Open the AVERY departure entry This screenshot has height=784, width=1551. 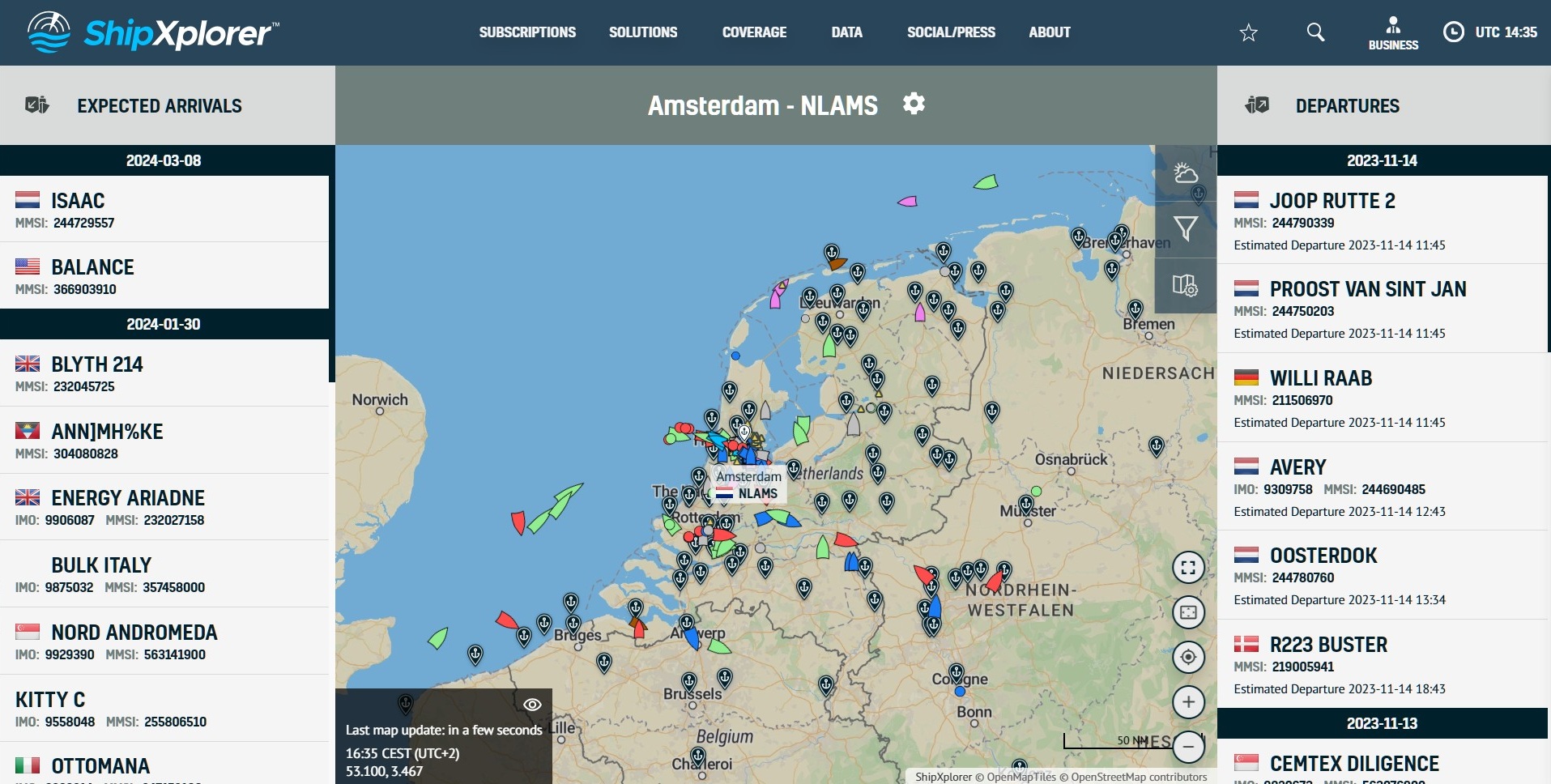coord(1382,486)
